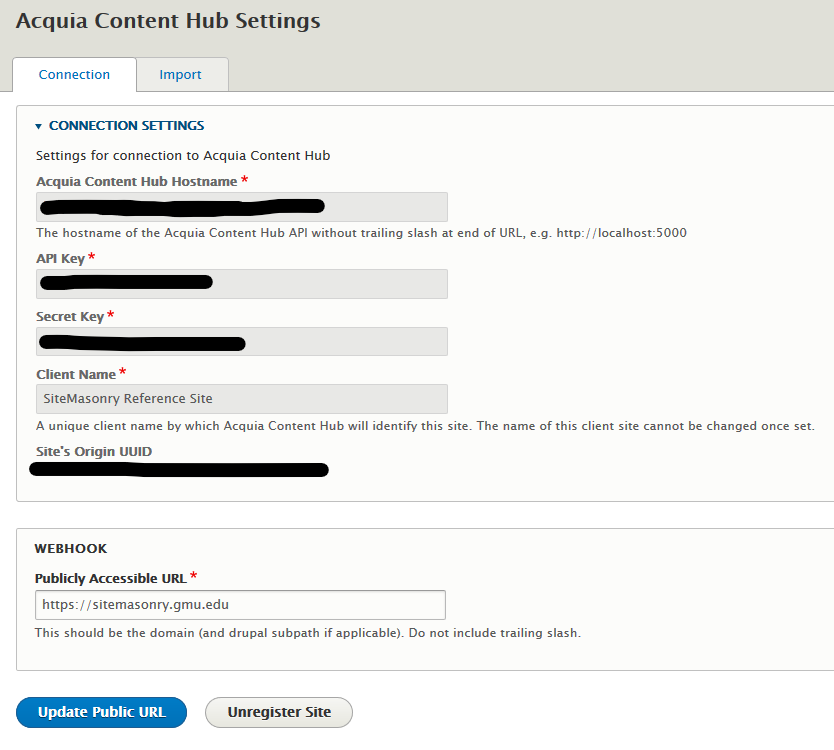Select the Connection tab
The image size is (834, 750).
tap(74, 74)
